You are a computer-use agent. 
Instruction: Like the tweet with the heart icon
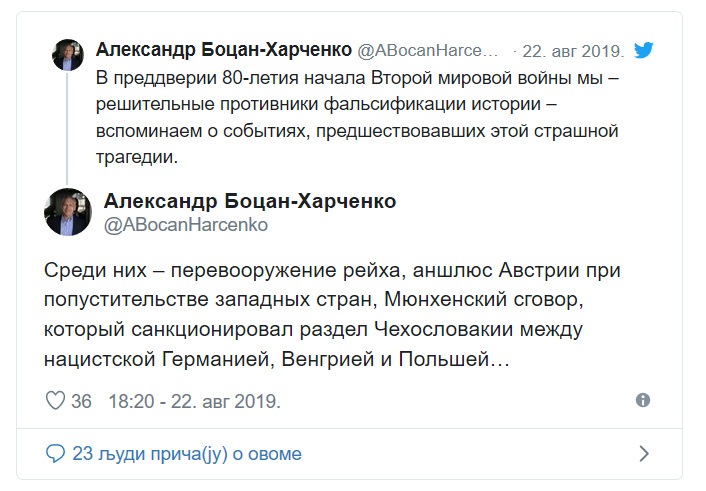pyautogui.click(x=55, y=400)
